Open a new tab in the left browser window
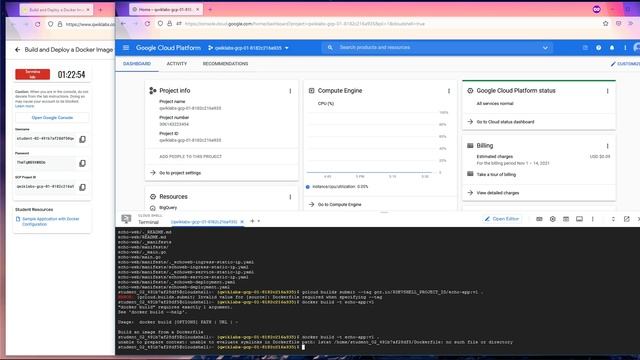640x360 pixels. (x=100, y=9)
